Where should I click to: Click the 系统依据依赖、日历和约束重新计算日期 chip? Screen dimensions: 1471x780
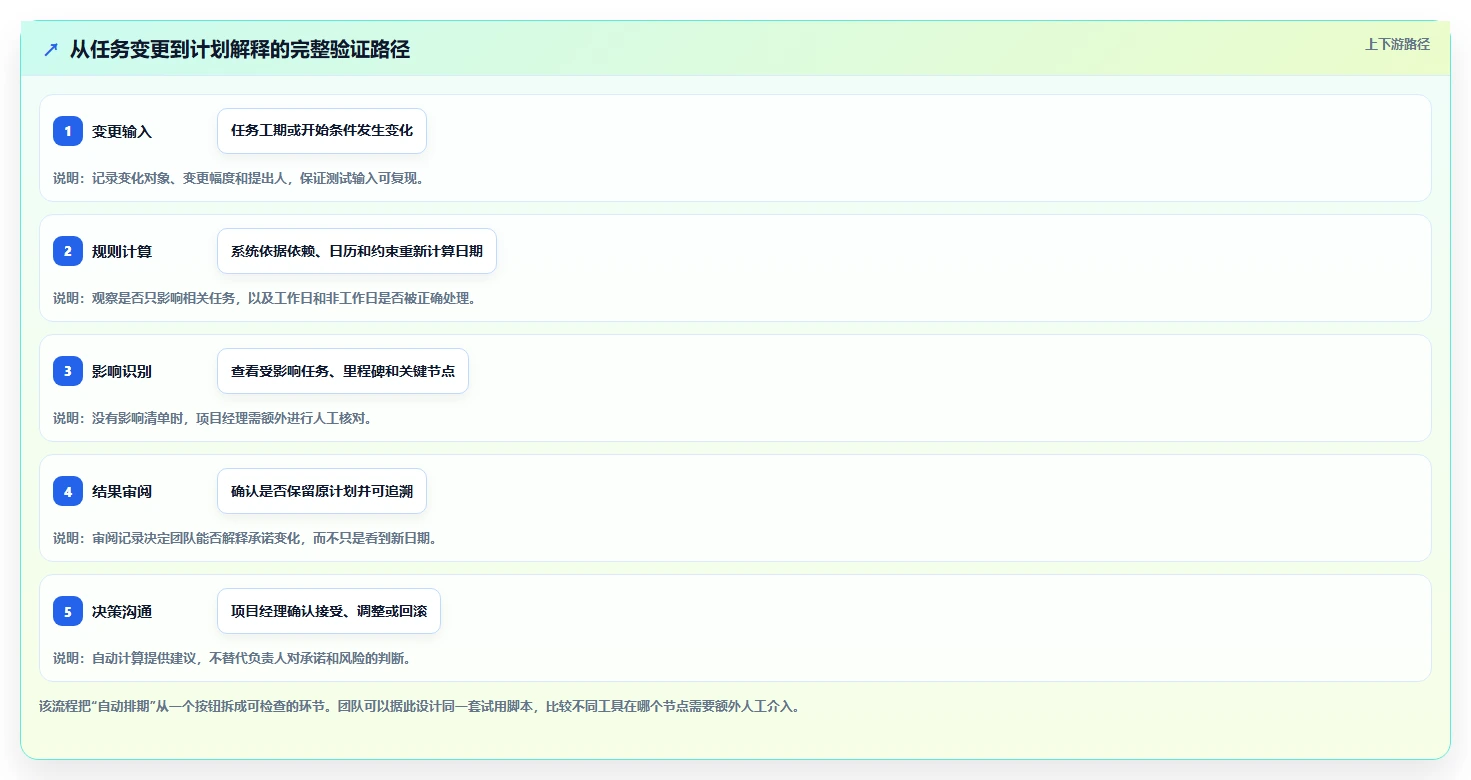pyautogui.click(x=357, y=251)
